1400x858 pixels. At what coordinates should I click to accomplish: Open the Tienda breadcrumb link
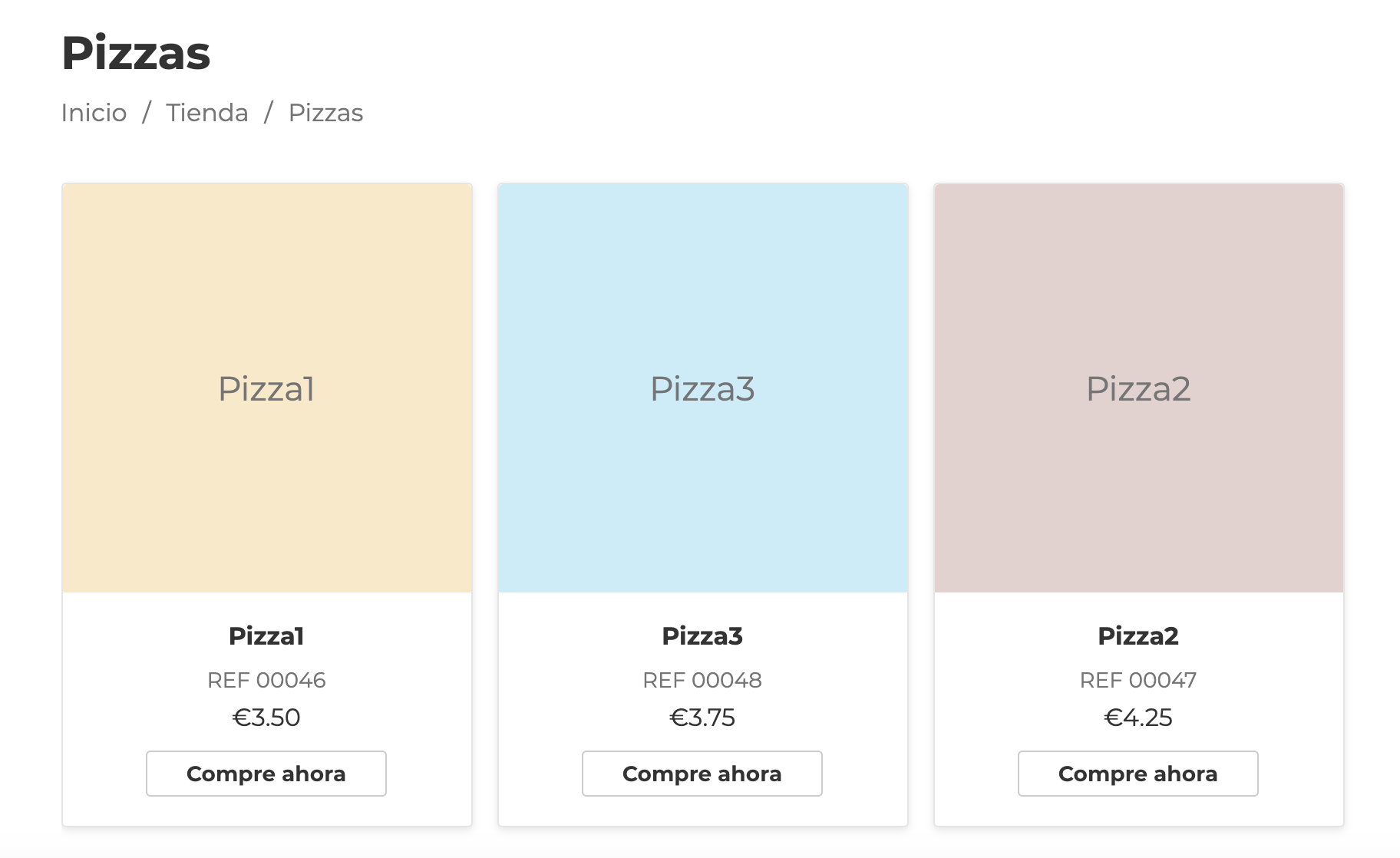(207, 113)
